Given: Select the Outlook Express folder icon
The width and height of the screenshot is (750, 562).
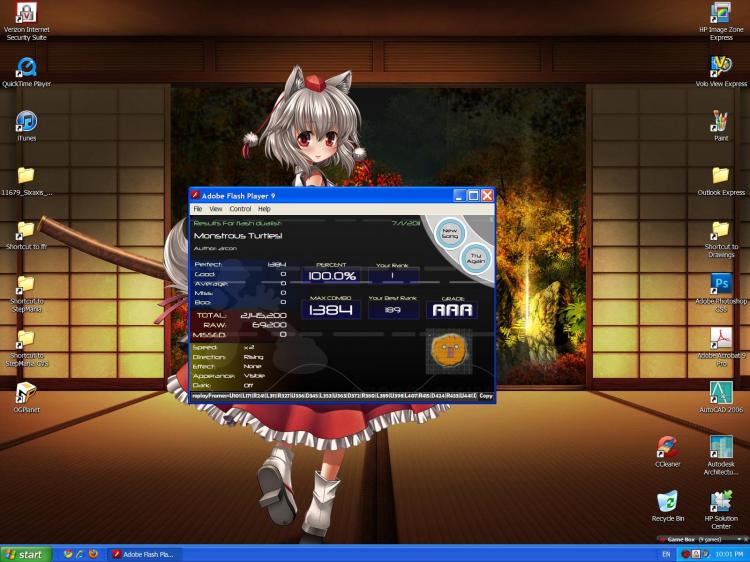Looking at the screenshot, I should [721, 181].
